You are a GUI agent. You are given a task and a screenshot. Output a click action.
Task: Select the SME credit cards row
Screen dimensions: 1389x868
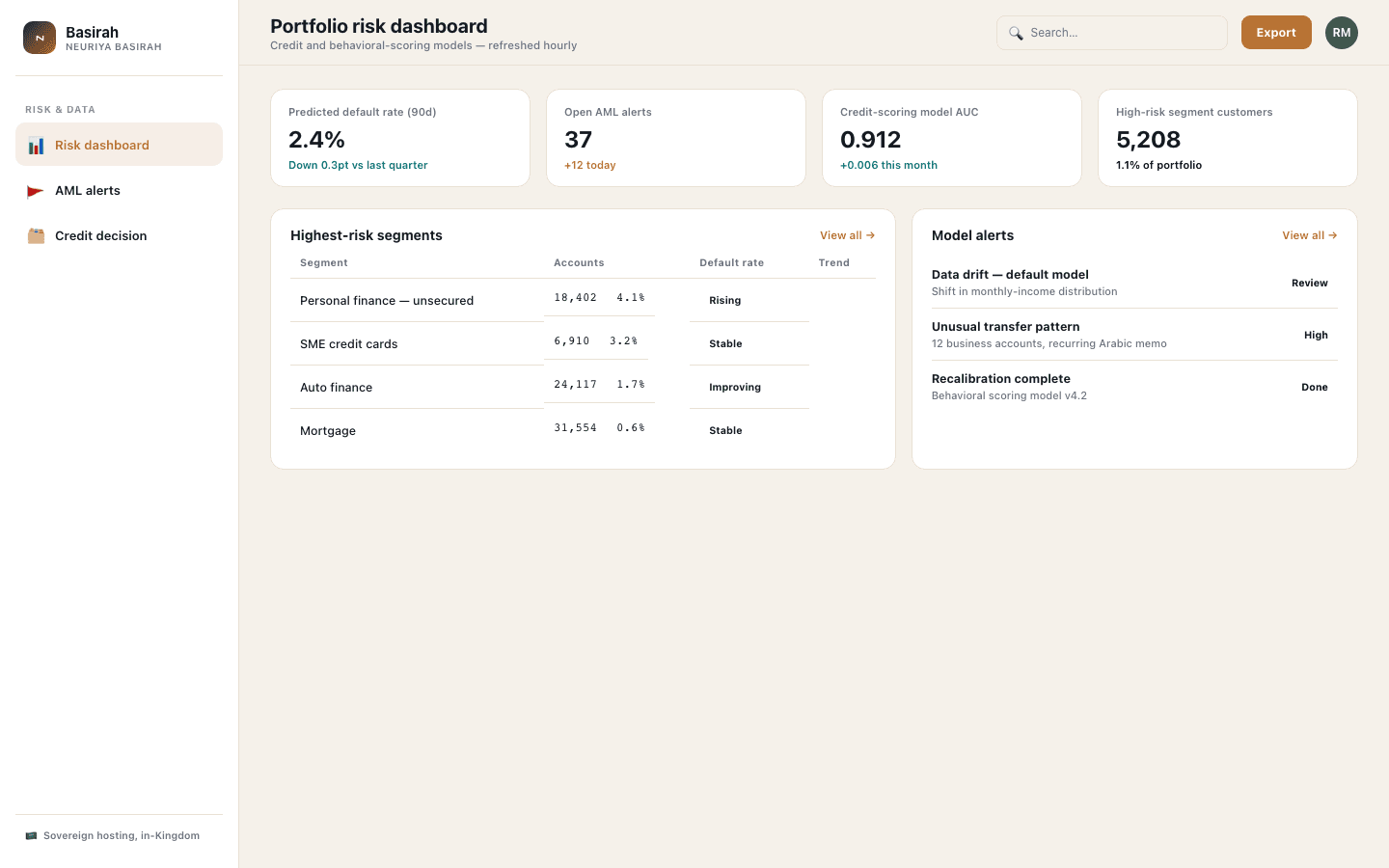click(x=583, y=343)
